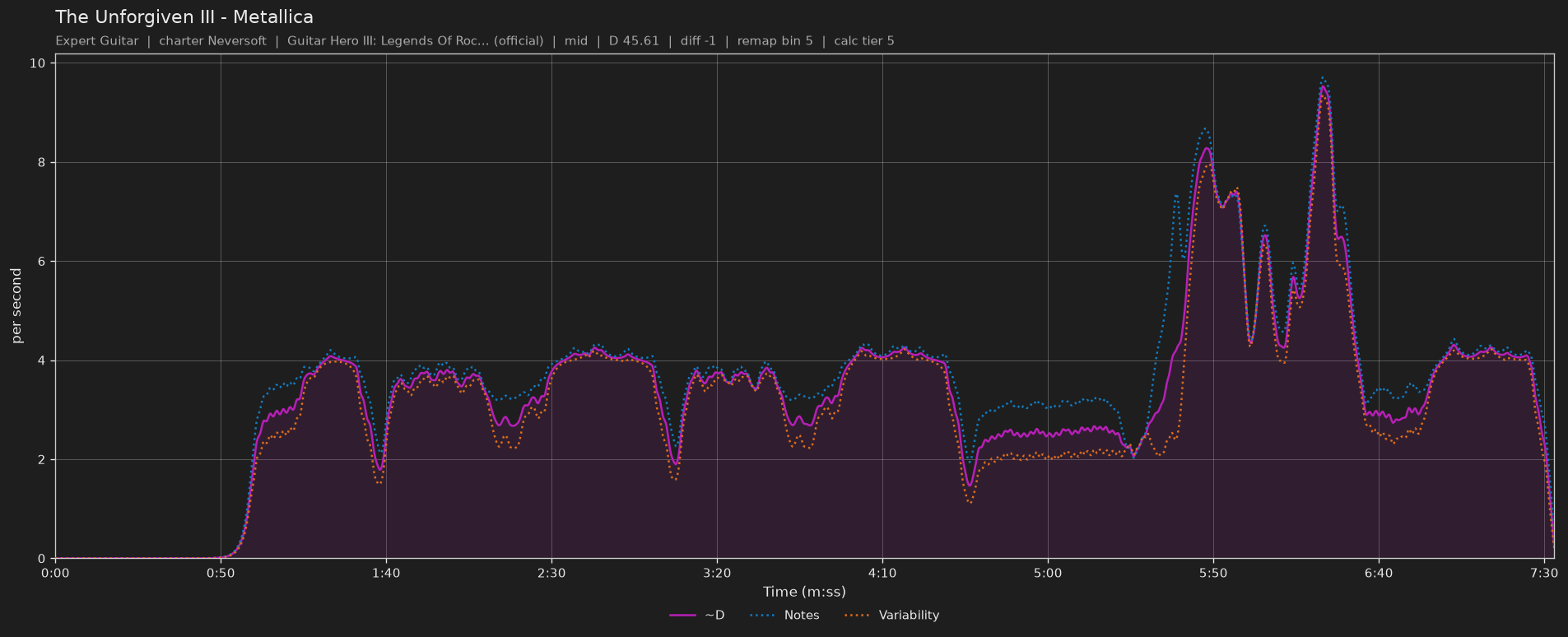Viewport: 1568px width, 637px height.
Task: Click the 'remap bin 5' subtitle text
Action: [775, 41]
